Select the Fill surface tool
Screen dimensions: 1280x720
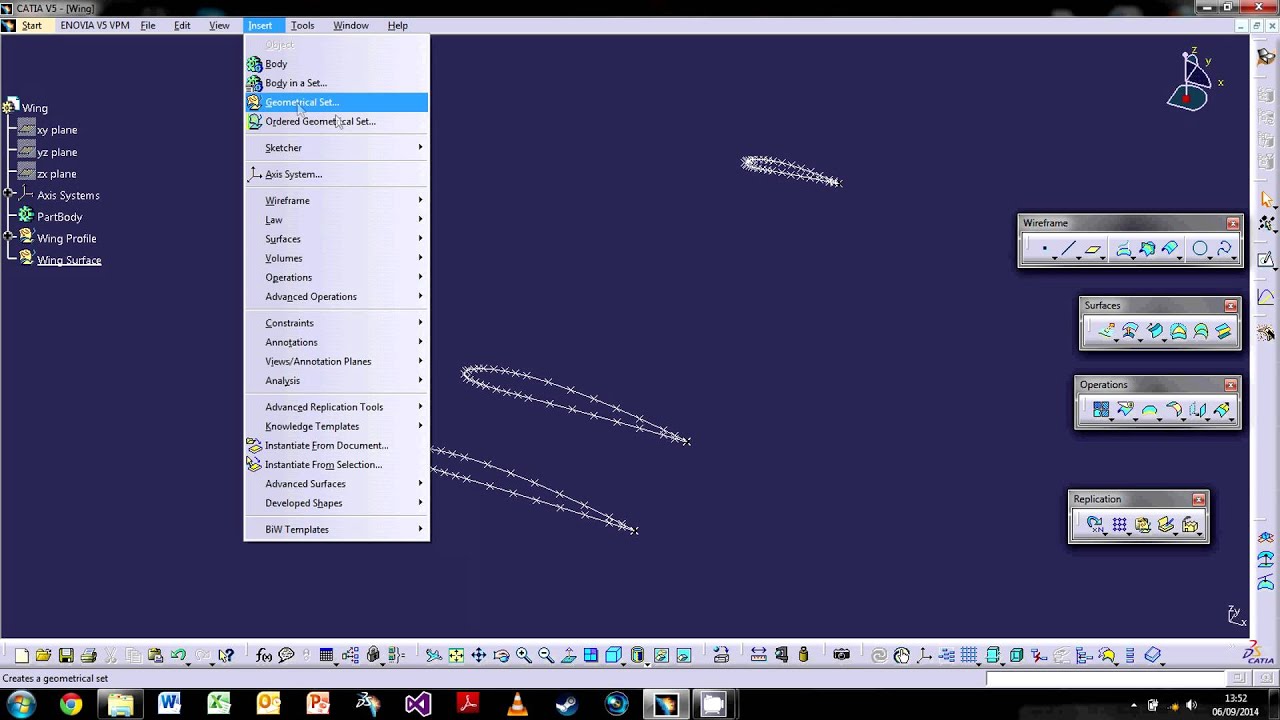point(1178,331)
